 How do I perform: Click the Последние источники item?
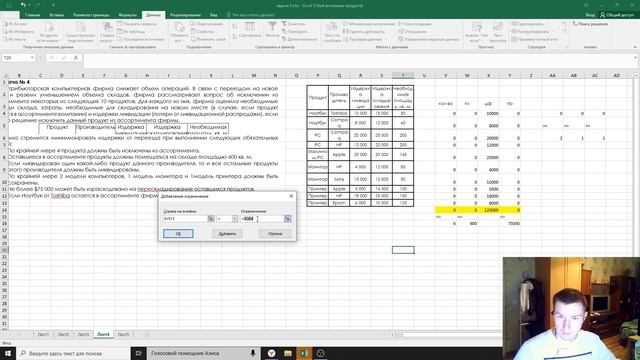[x=142, y=39]
